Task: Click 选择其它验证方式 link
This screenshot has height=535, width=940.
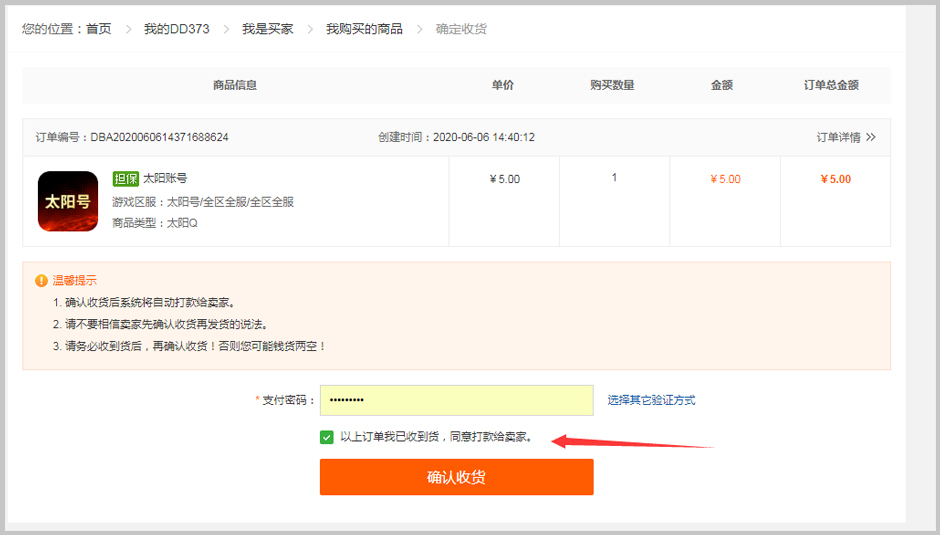Action: 651,400
